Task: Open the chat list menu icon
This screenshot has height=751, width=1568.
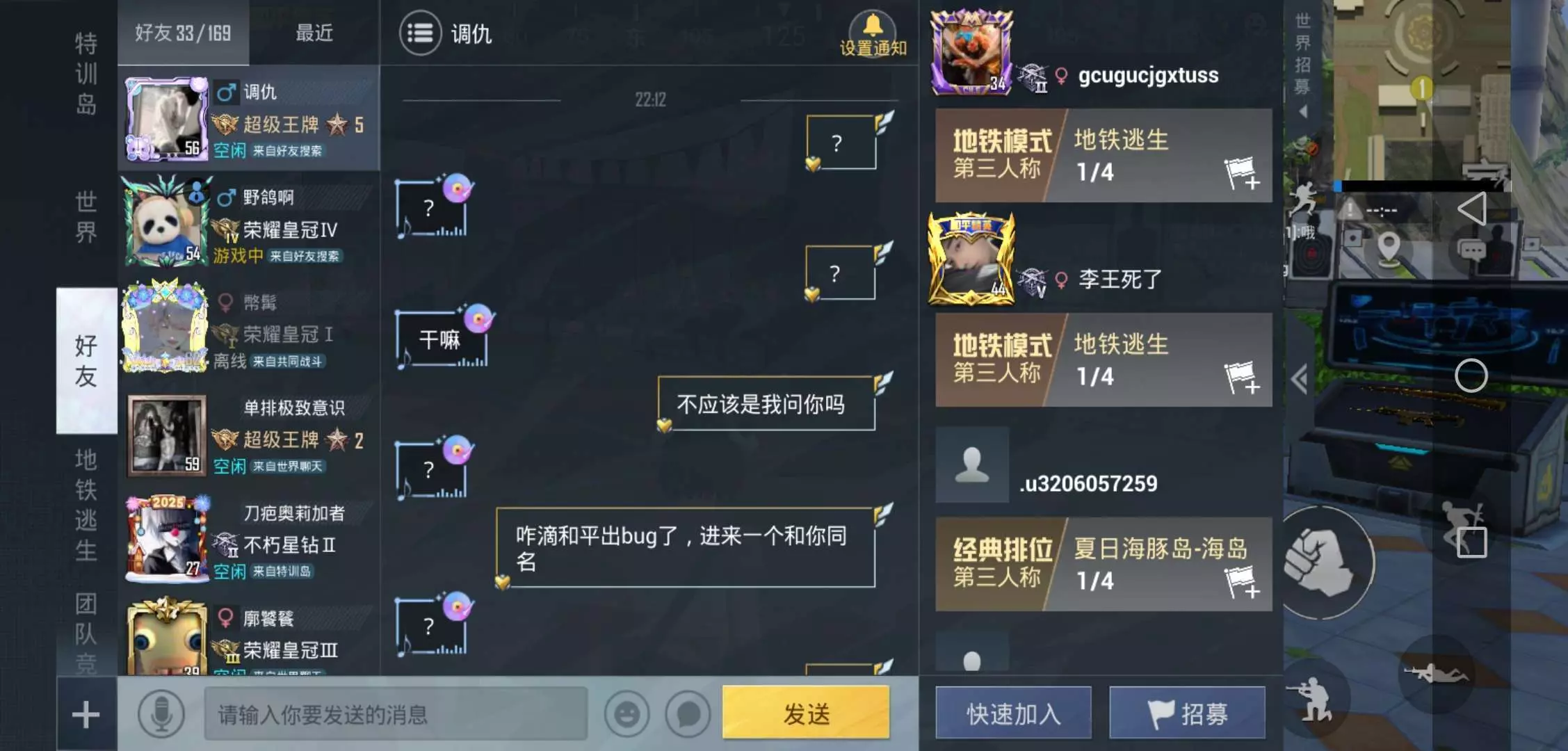Action: click(x=420, y=33)
